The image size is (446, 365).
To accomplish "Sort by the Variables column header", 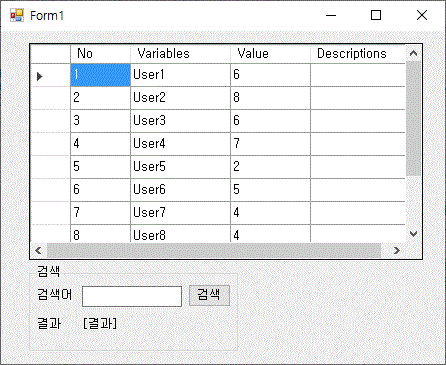I will [x=180, y=54].
